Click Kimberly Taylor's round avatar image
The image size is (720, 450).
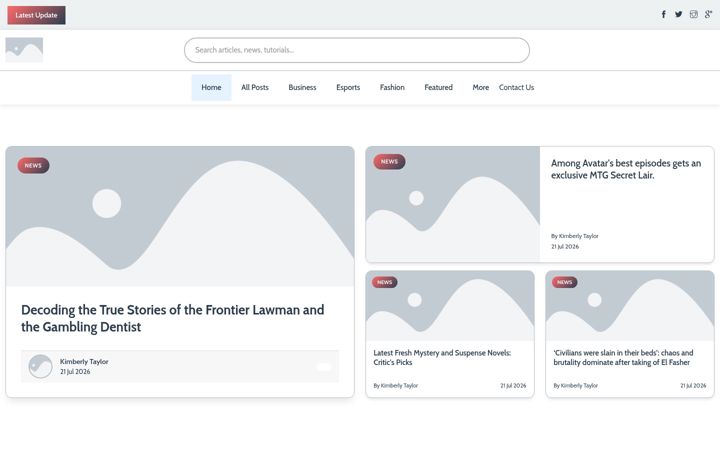click(x=40, y=366)
